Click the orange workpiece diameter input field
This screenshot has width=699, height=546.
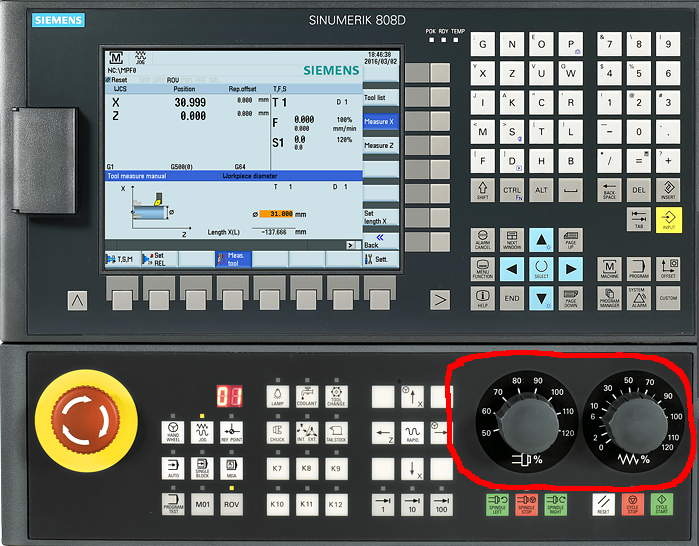click(x=276, y=214)
